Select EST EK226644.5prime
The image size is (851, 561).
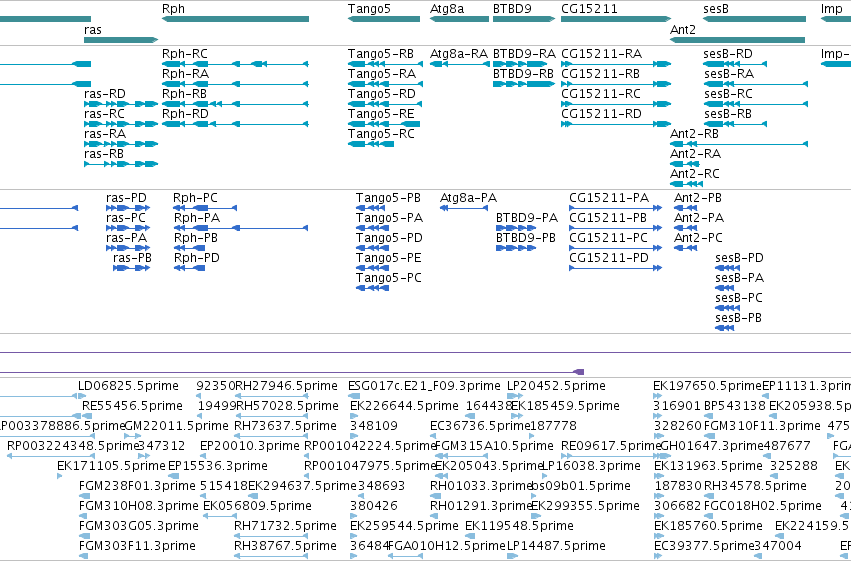354,416
